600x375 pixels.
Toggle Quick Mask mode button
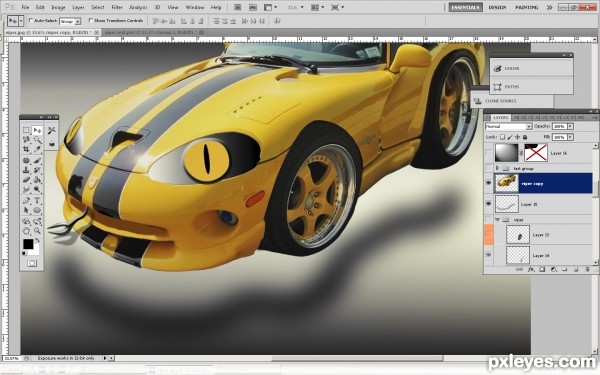(x=32, y=263)
